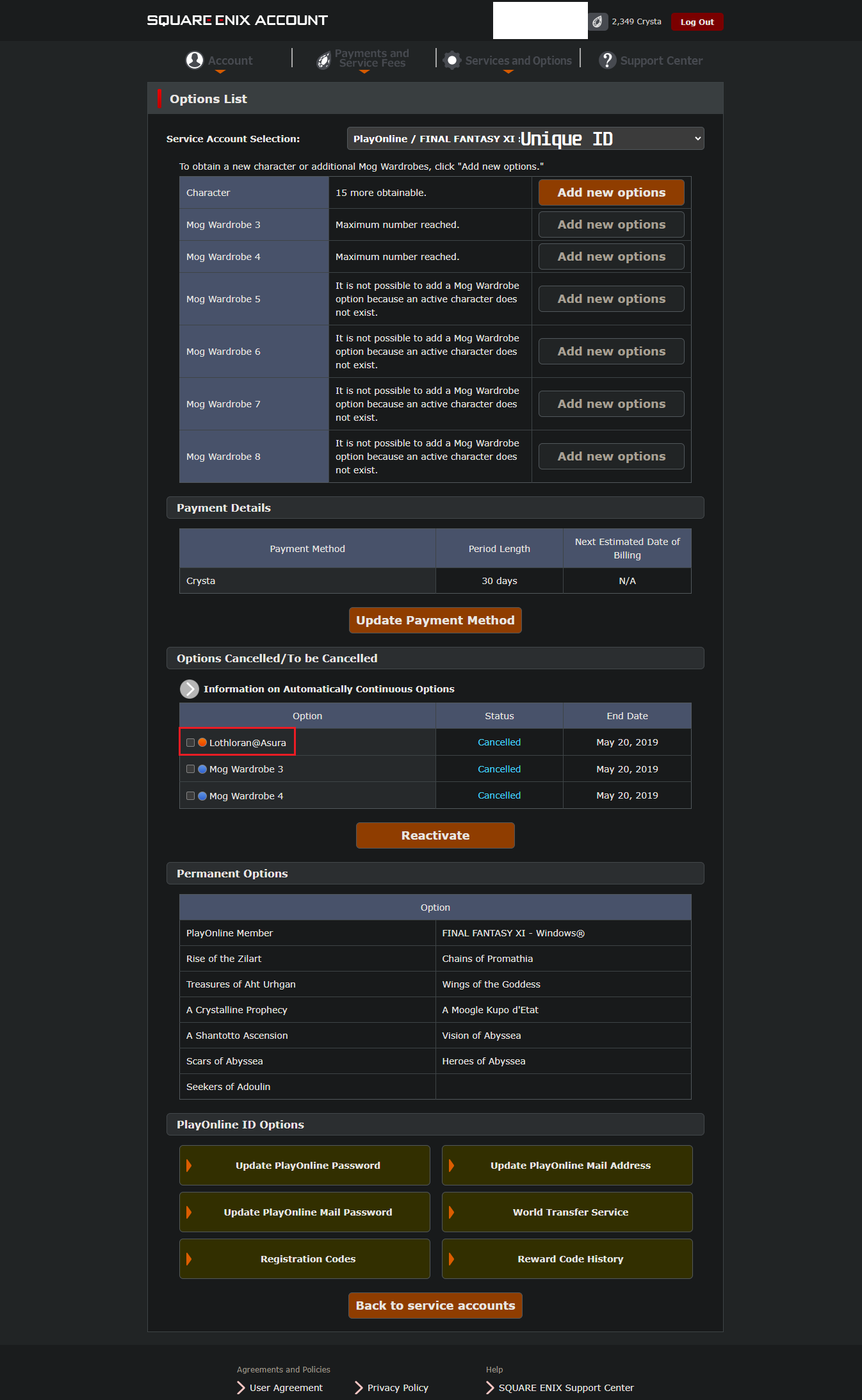Click Add new options for Mog Wardrobe 3
Image resolution: width=862 pixels, height=1400 pixels.
point(611,225)
